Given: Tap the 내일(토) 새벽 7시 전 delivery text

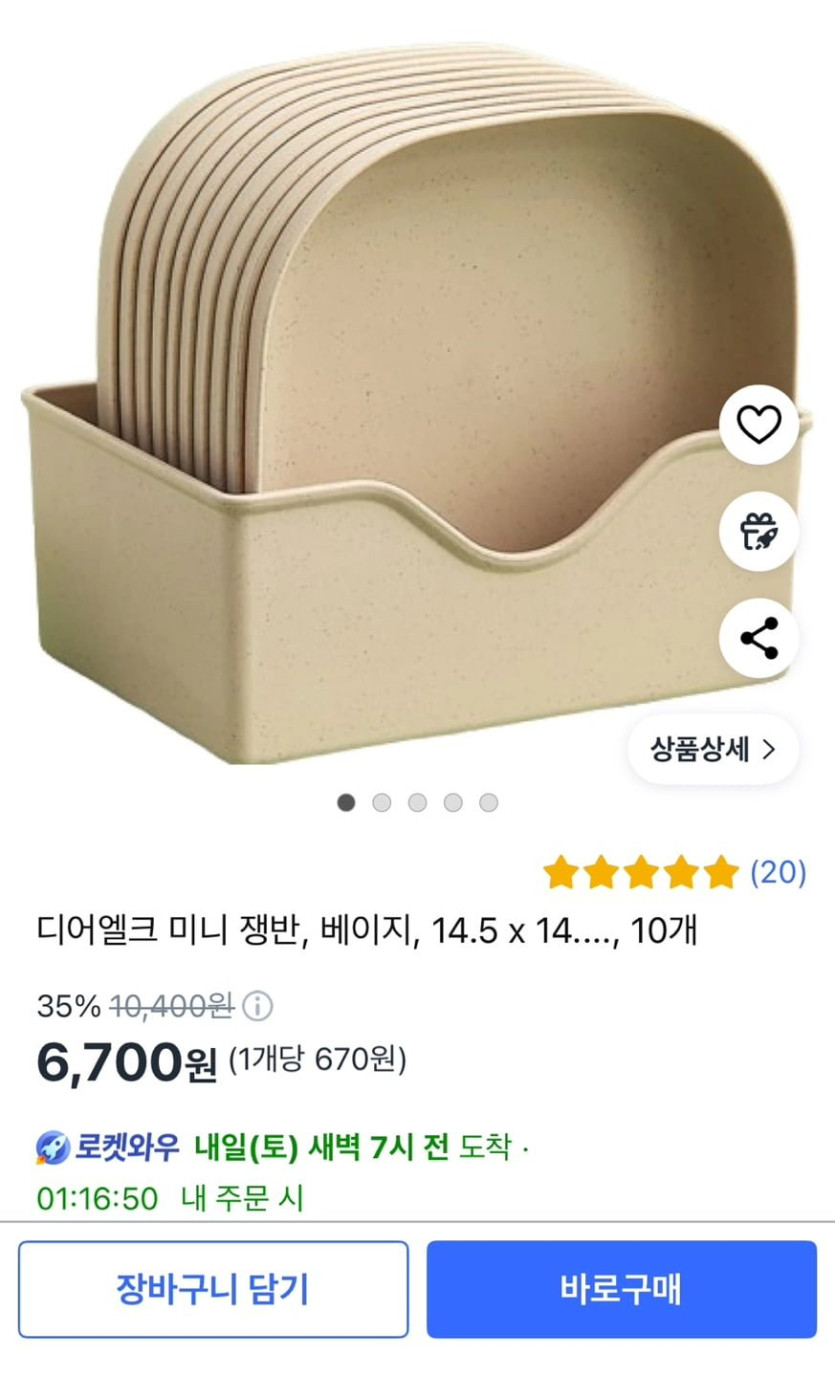Looking at the screenshot, I should pyautogui.click(x=322, y=1148).
